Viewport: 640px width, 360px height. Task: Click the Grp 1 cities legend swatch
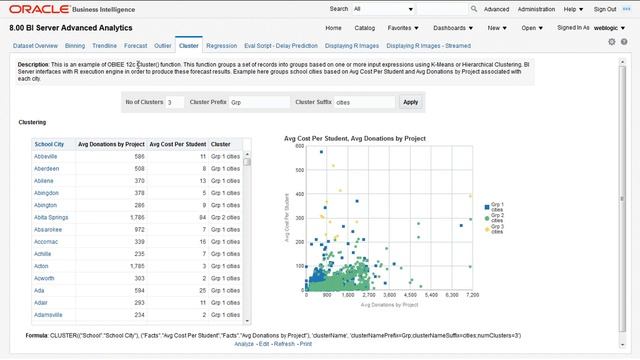[487, 207]
